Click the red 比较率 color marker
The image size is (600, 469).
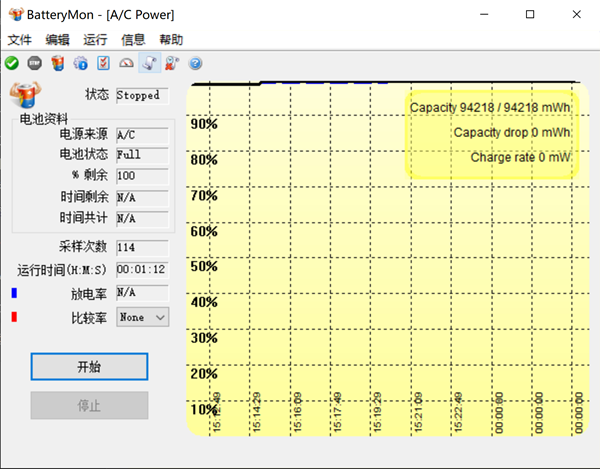coord(14,317)
